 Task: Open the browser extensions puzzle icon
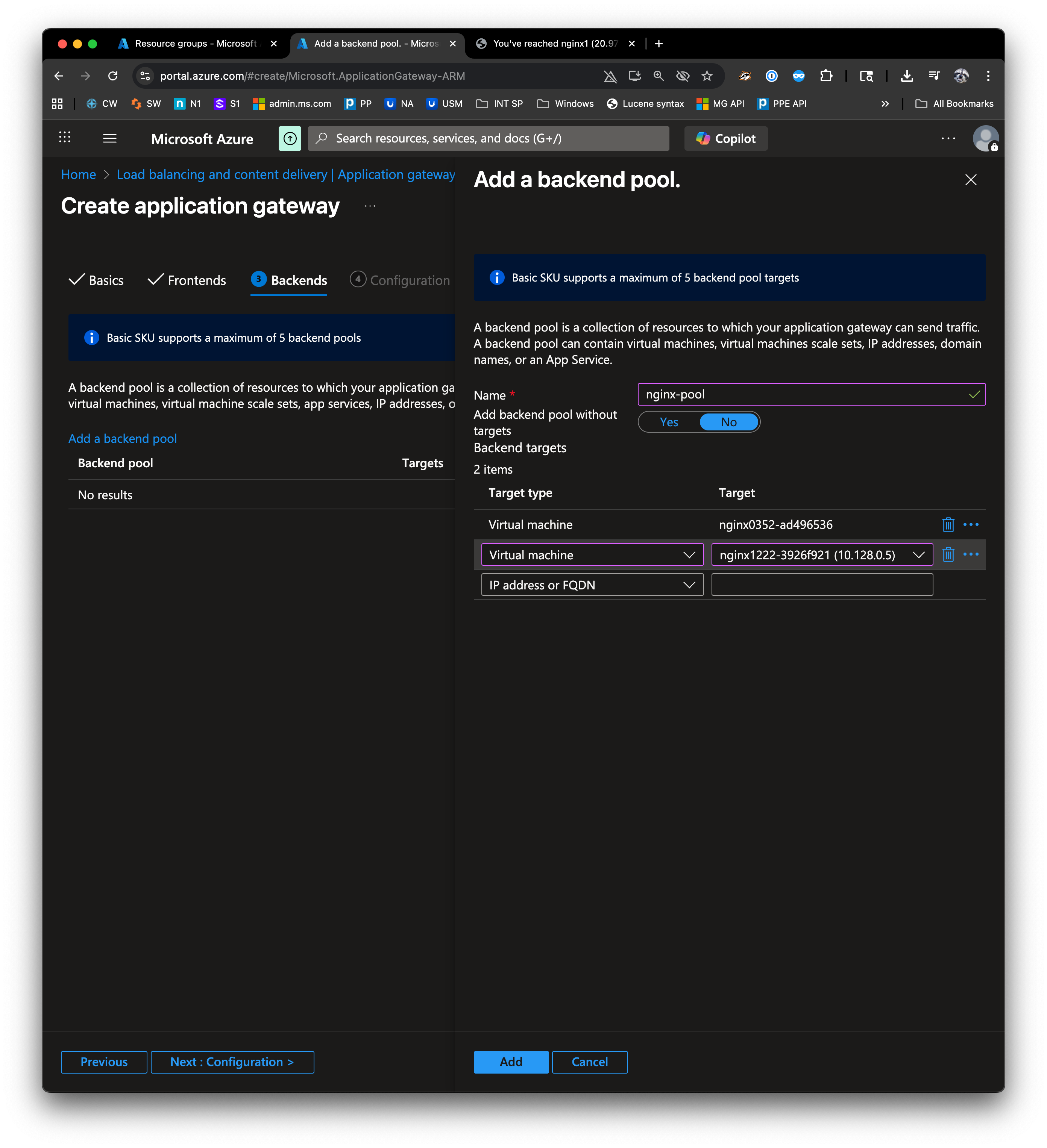coord(825,76)
